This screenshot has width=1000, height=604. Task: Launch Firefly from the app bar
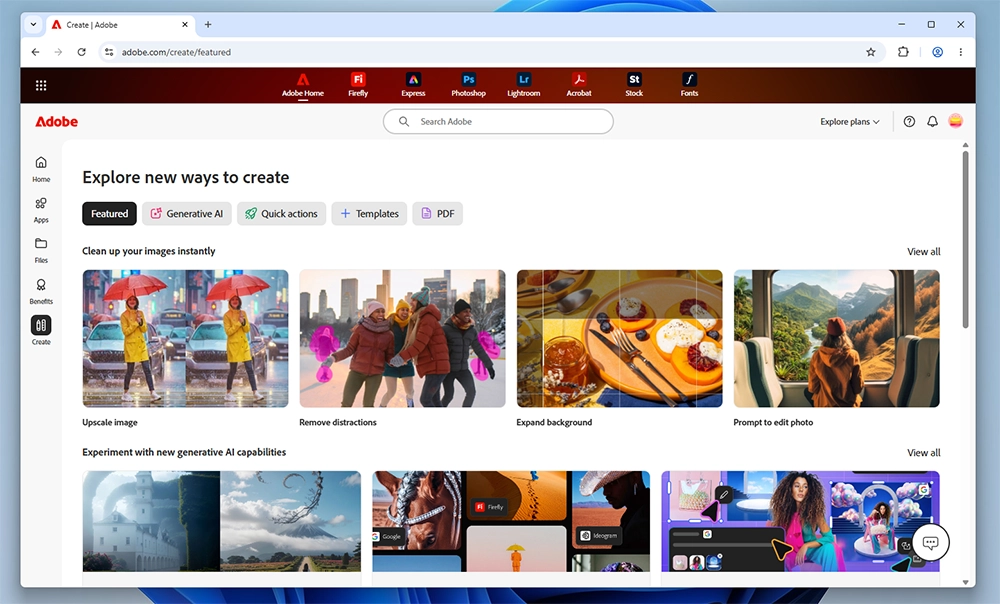tap(358, 85)
